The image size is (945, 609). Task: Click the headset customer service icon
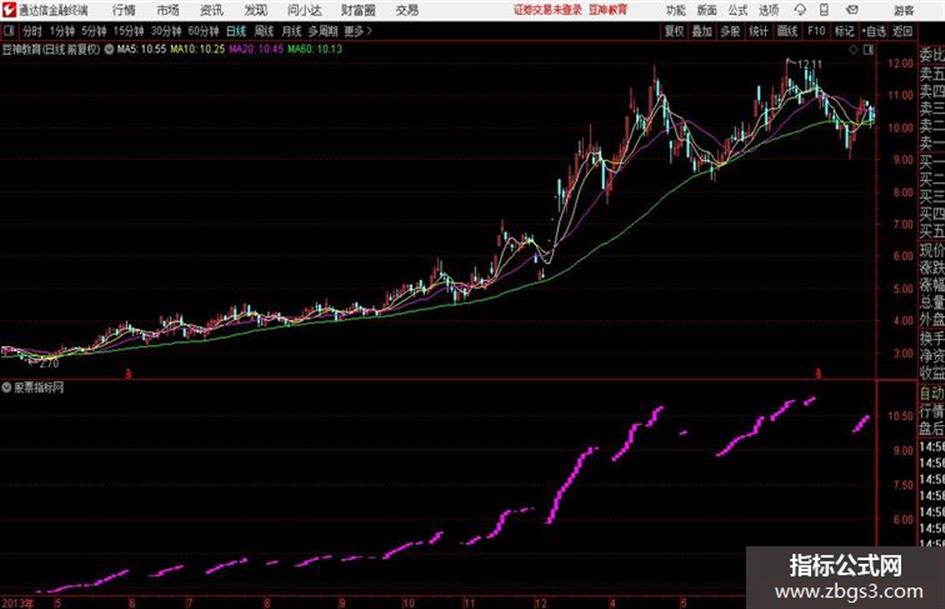(800, 10)
